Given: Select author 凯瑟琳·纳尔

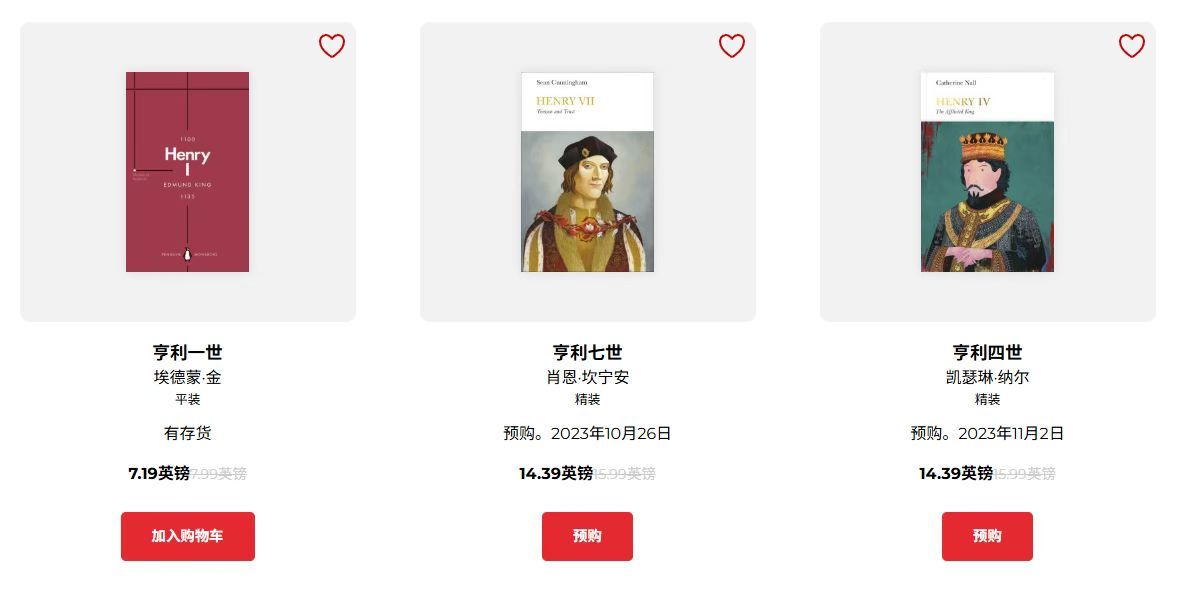Looking at the screenshot, I should (988, 377).
